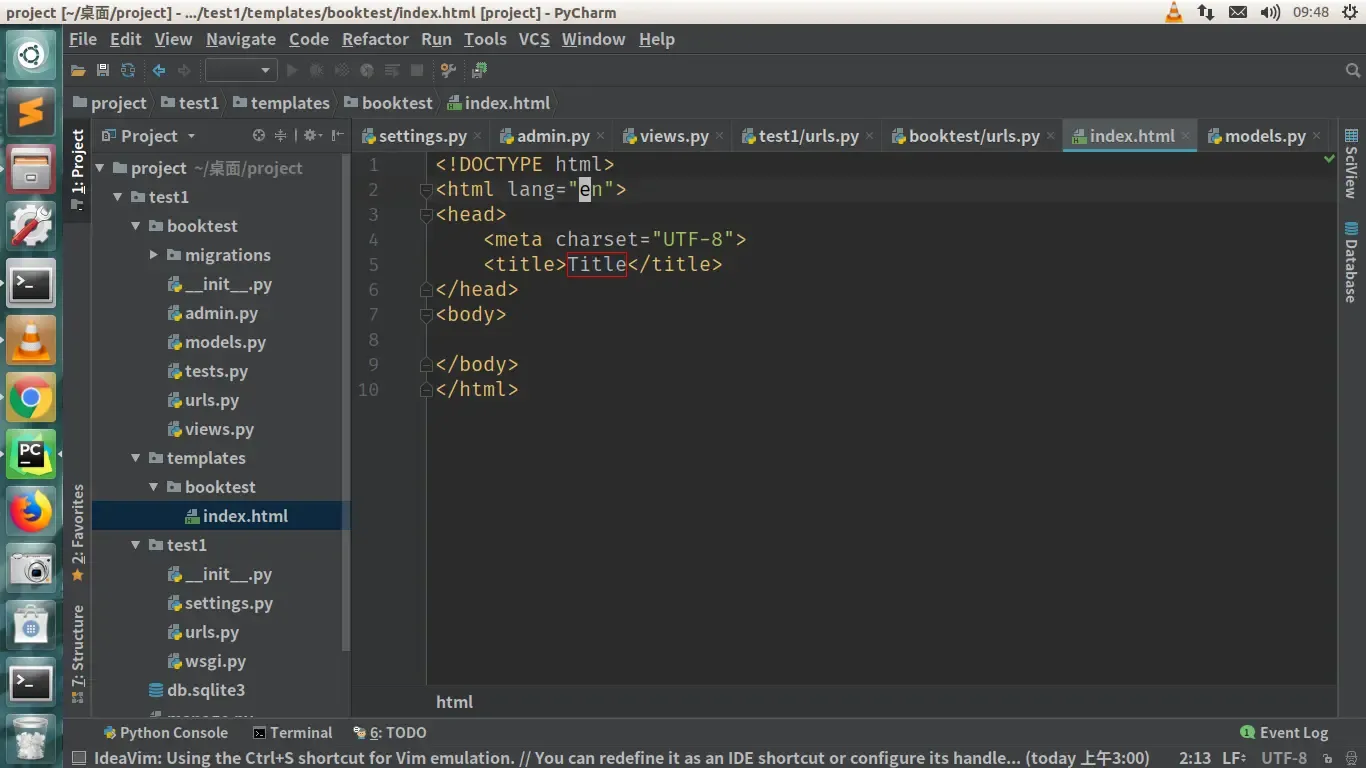The height and width of the screenshot is (768, 1366).
Task: Open the Tools menu
Action: coord(485,39)
